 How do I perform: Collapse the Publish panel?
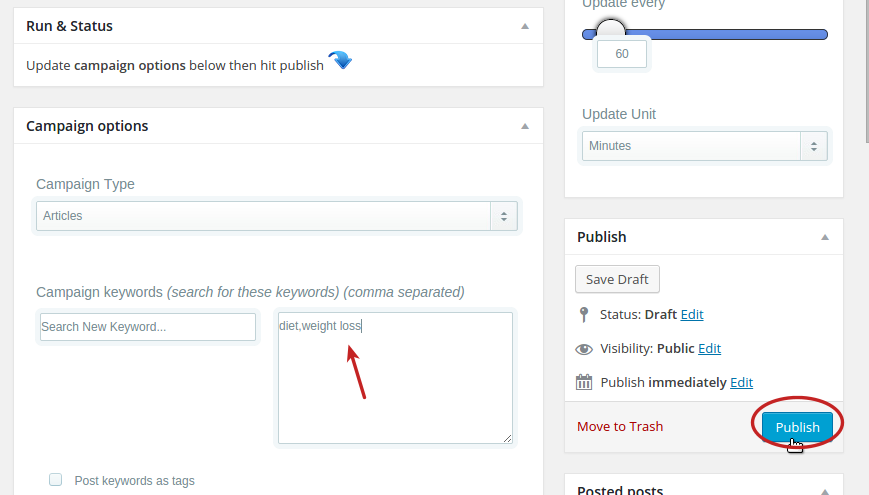pos(825,237)
